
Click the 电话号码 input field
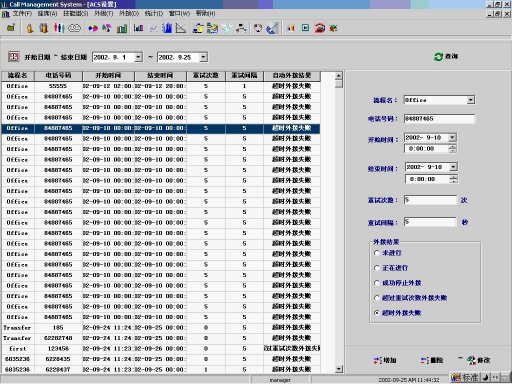(439, 118)
